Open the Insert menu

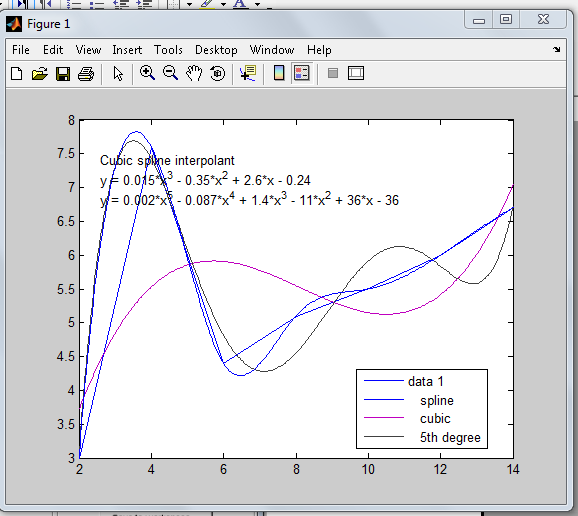[127, 50]
